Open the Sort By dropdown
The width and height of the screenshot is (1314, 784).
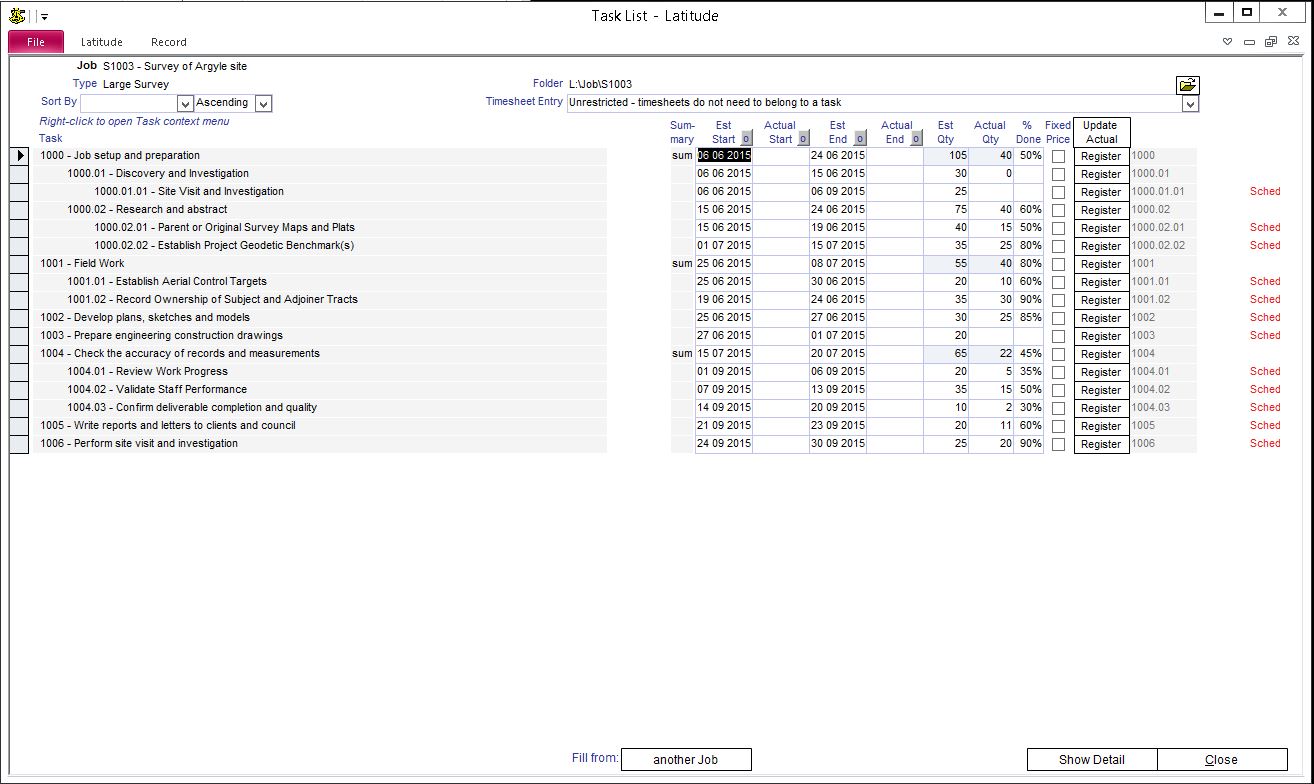(x=185, y=103)
